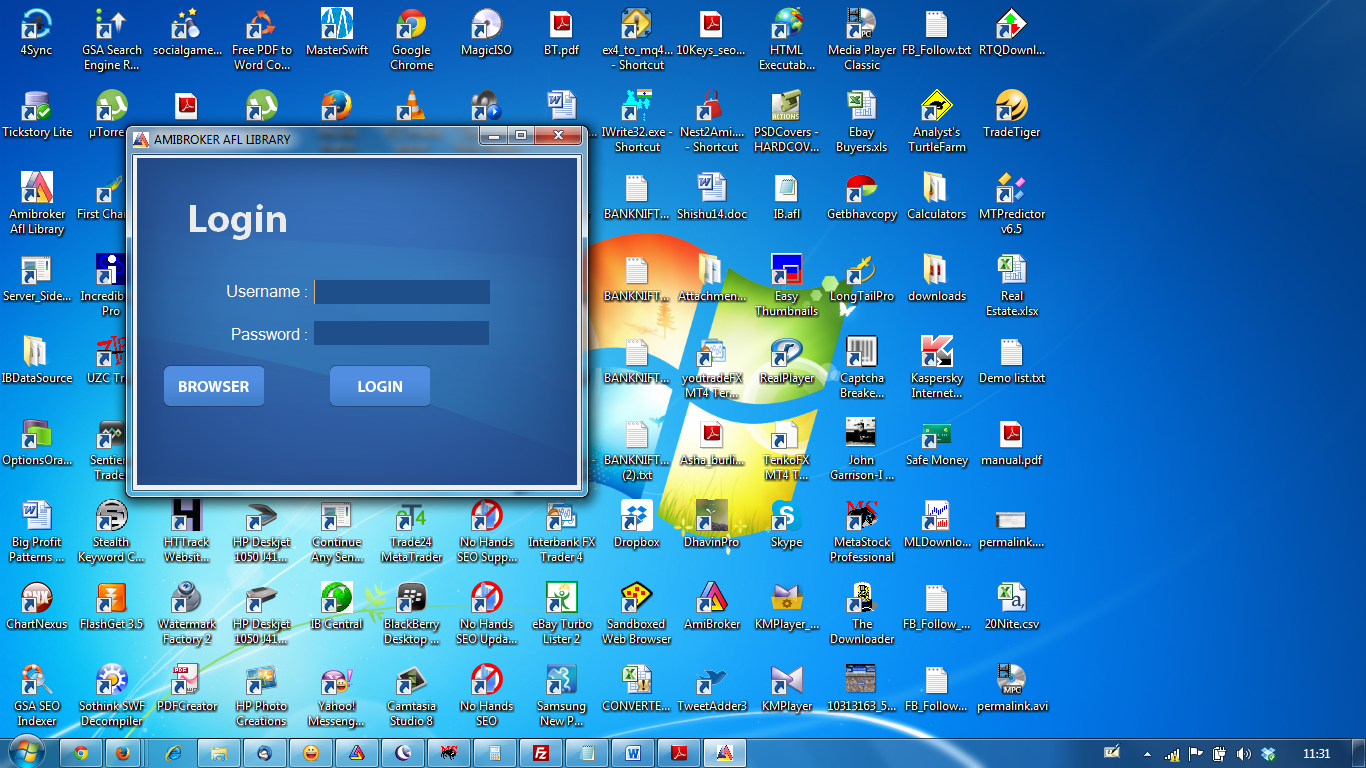Select the FB_Follow.txt file icon
Screen dimensions: 1366x768
coord(936,32)
